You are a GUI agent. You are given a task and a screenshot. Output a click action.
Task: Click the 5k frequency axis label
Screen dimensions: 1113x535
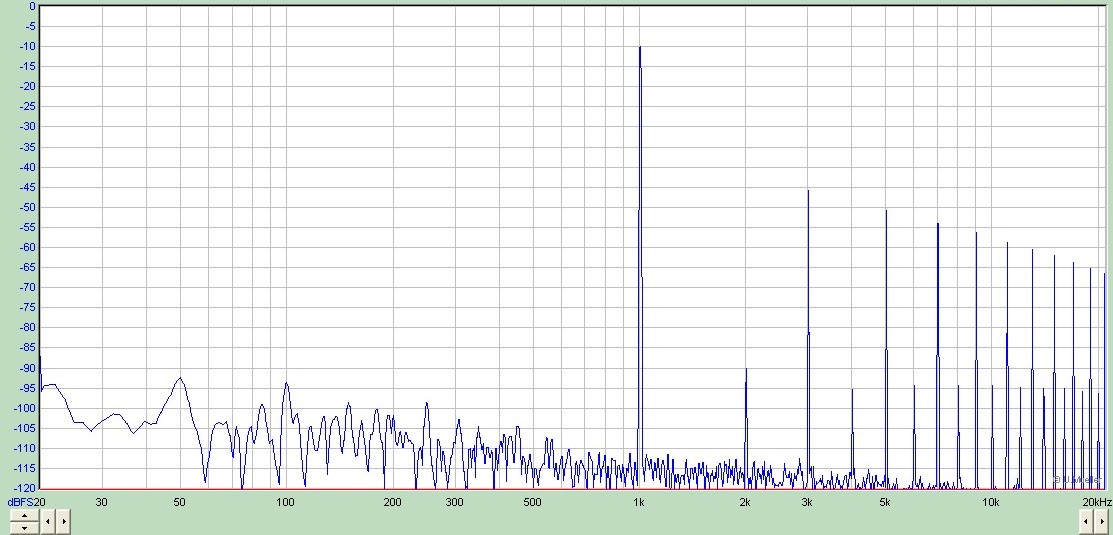(885, 502)
